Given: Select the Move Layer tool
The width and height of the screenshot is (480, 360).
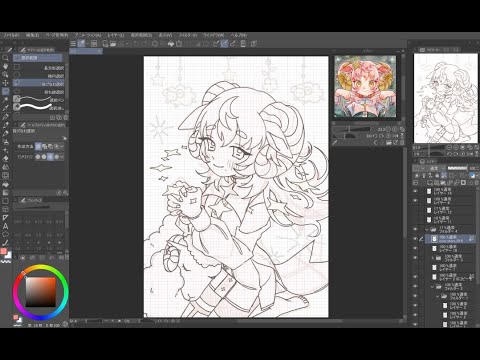Looking at the screenshot, I should coord(5,83).
